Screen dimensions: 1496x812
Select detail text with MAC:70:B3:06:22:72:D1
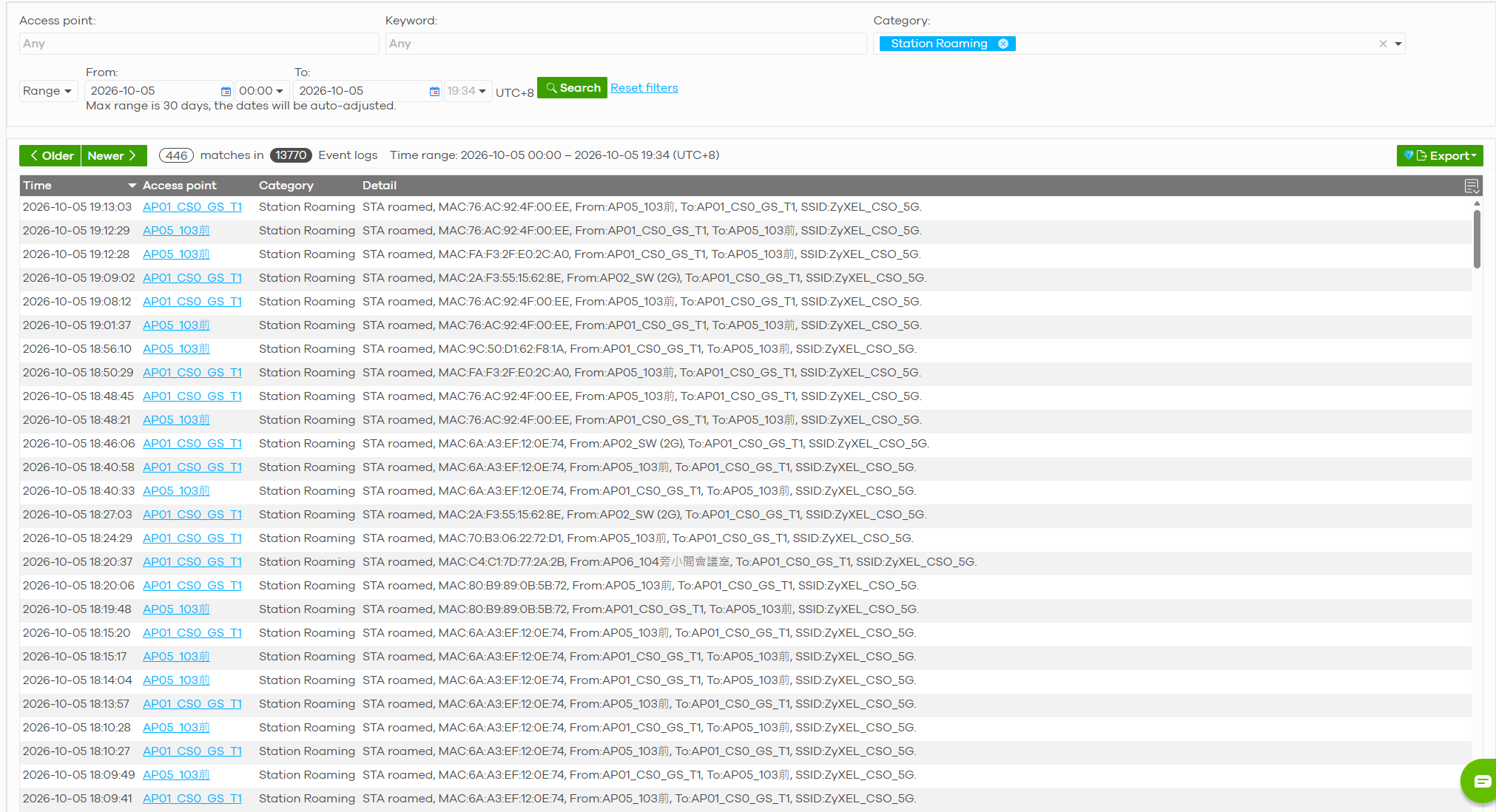pos(638,538)
